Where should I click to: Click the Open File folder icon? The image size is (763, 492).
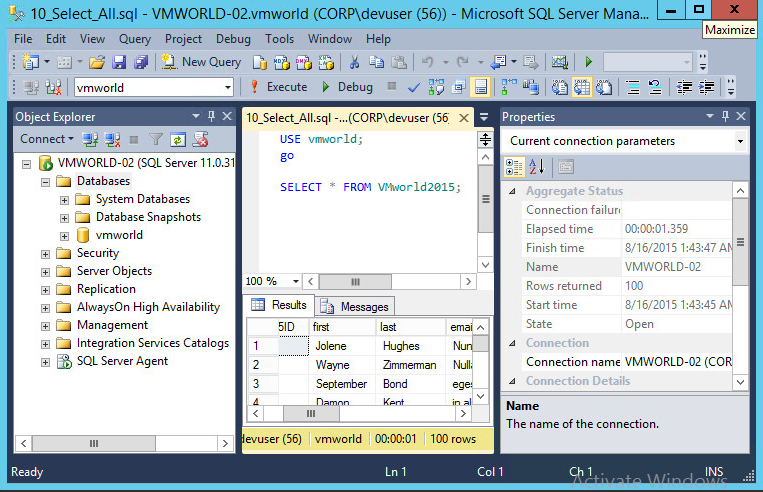tap(97, 62)
